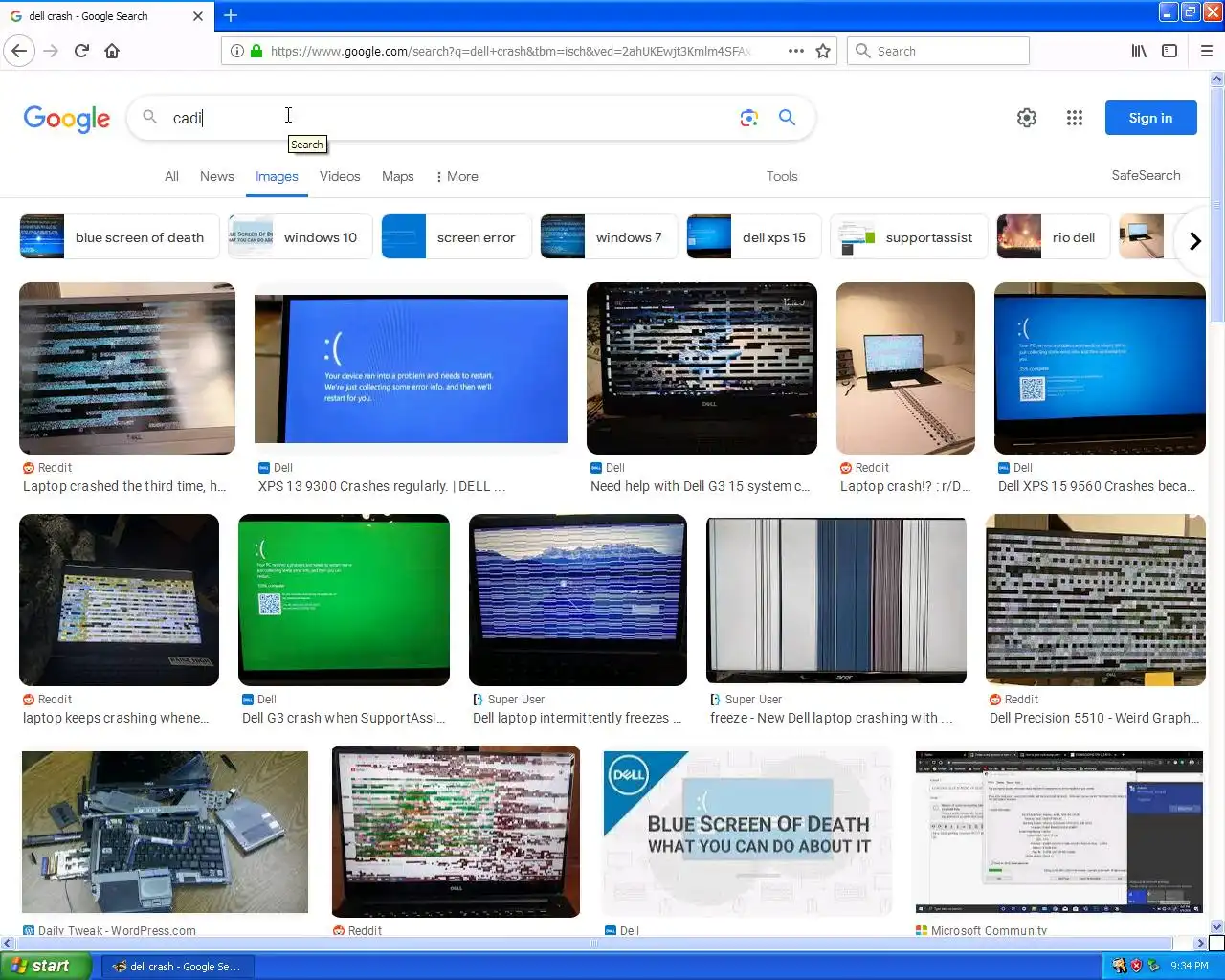
Task: Click the vertical scrollbar up arrow
Action: coord(1217,79)
